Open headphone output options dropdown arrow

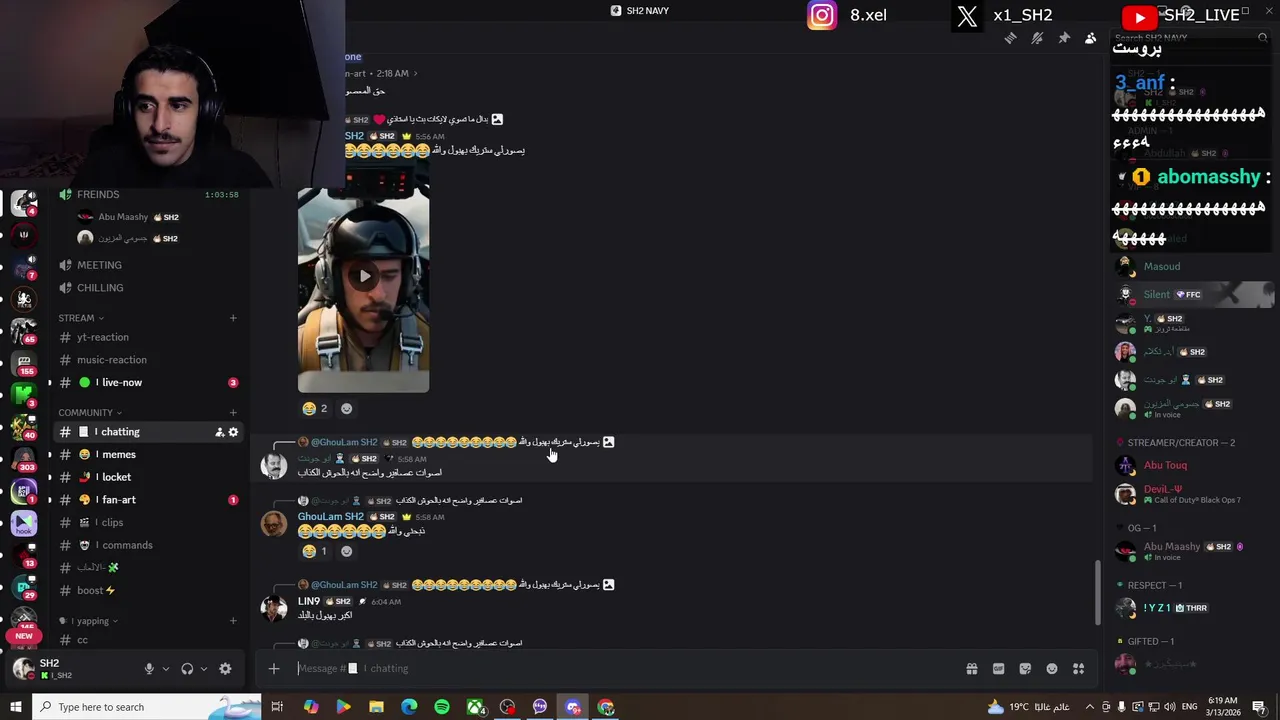203,669
